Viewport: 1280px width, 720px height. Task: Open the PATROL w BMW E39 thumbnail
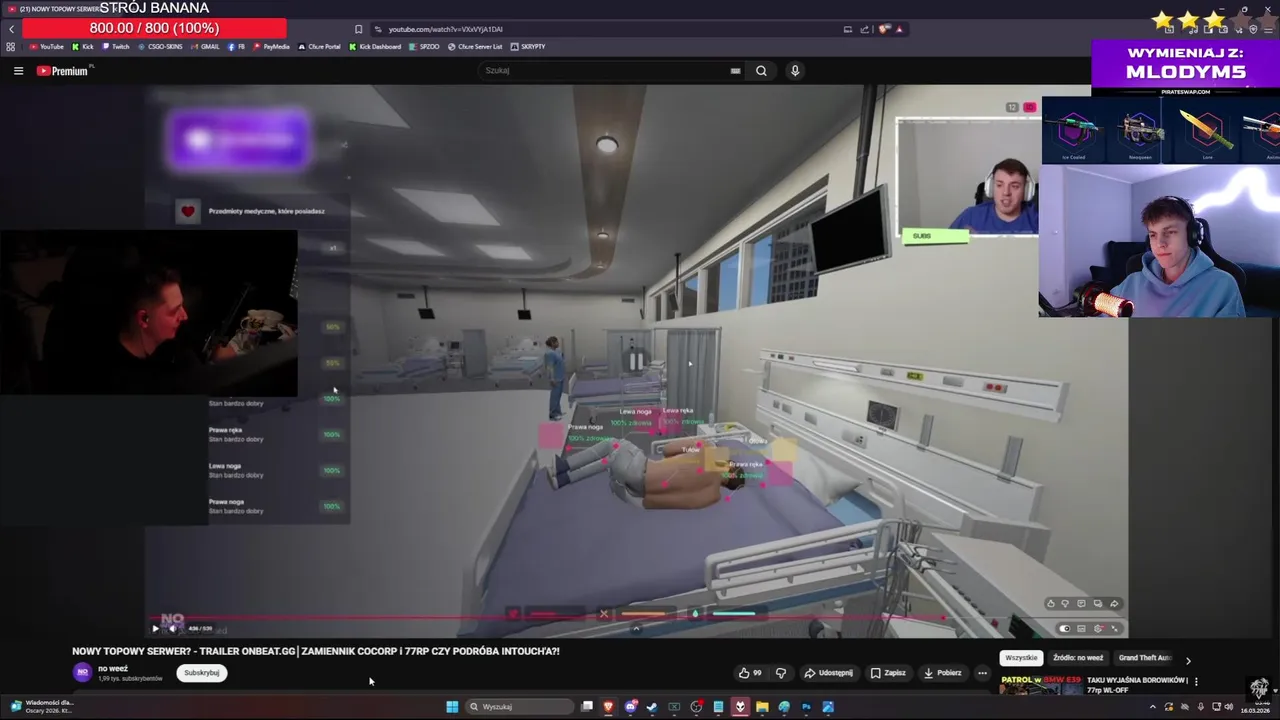coord(1040,685)
